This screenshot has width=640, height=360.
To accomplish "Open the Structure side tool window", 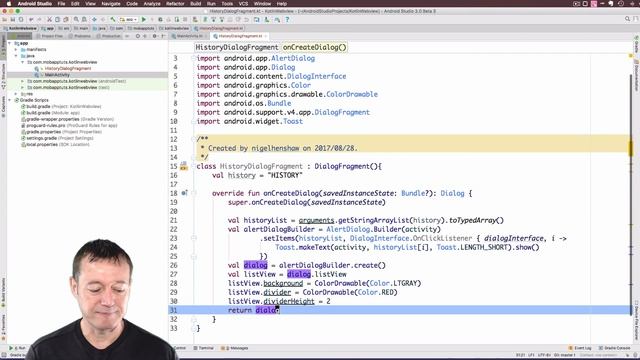I will click(x=3, y=77).
